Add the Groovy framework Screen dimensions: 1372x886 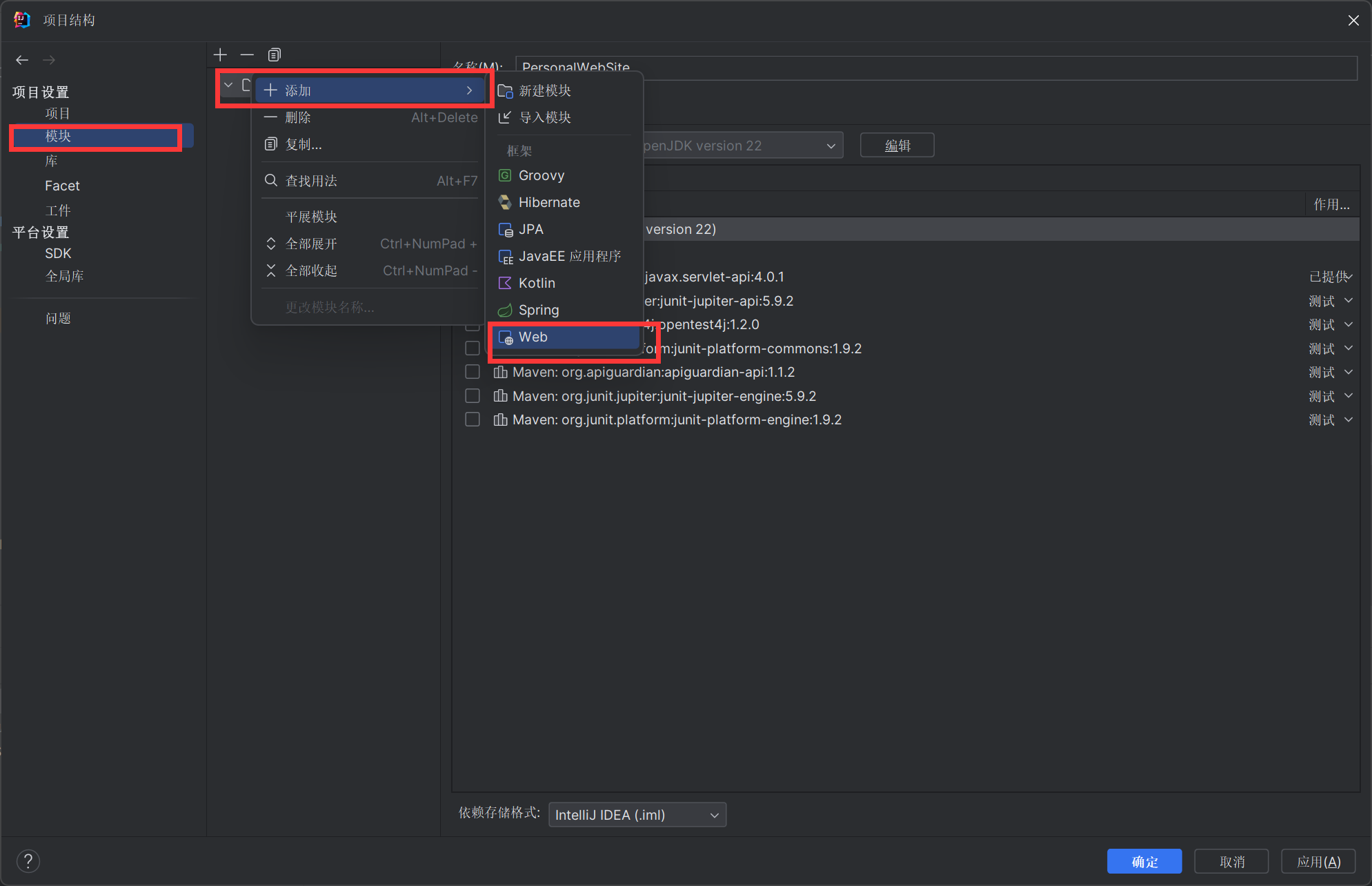[x=564, y=175]
